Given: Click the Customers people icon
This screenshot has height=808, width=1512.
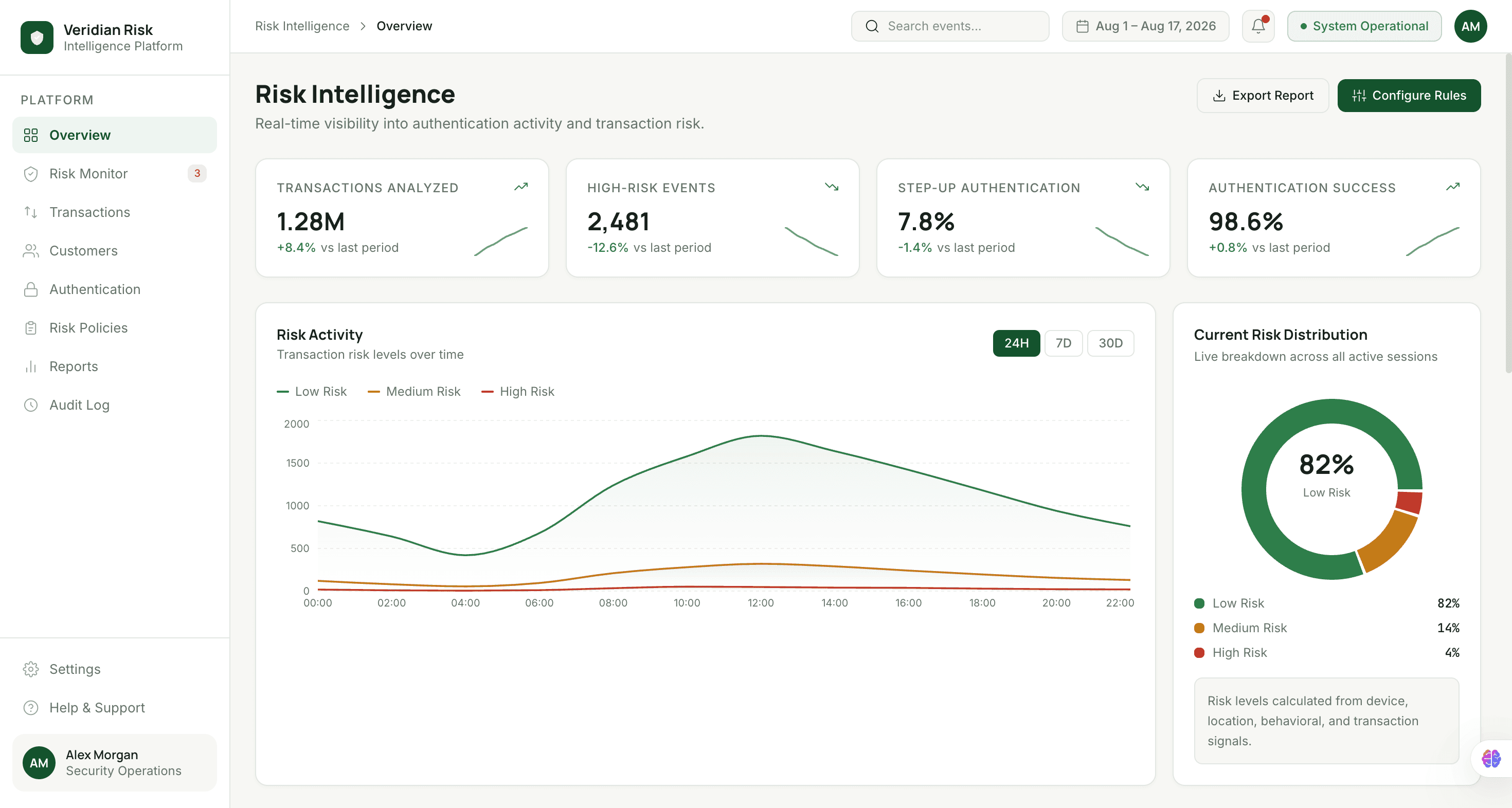Looking at the screenshot, I should (30, 251).
